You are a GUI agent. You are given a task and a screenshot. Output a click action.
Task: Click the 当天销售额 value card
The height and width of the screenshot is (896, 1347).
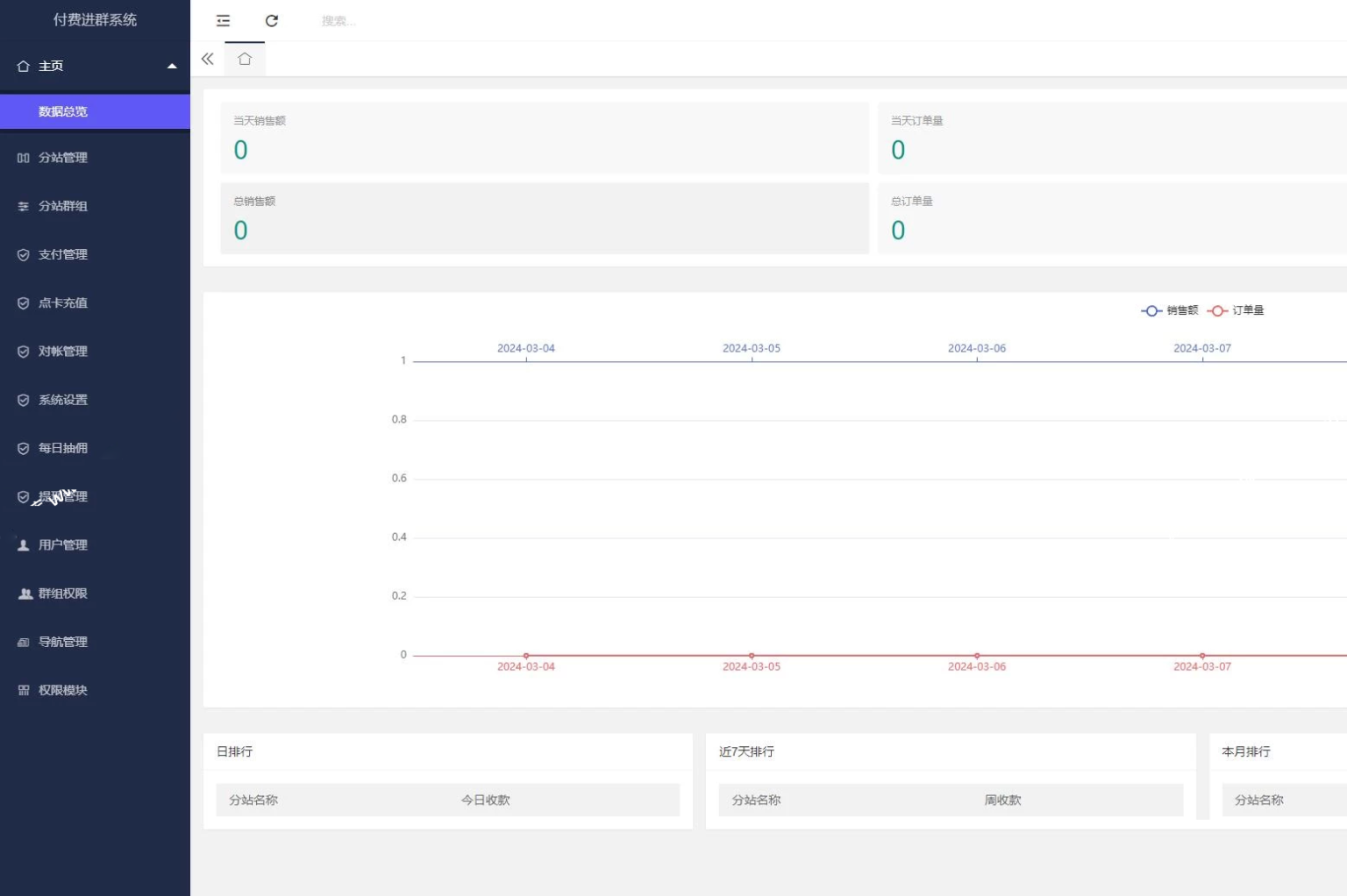pyautogui.click(x=545, y=138)
